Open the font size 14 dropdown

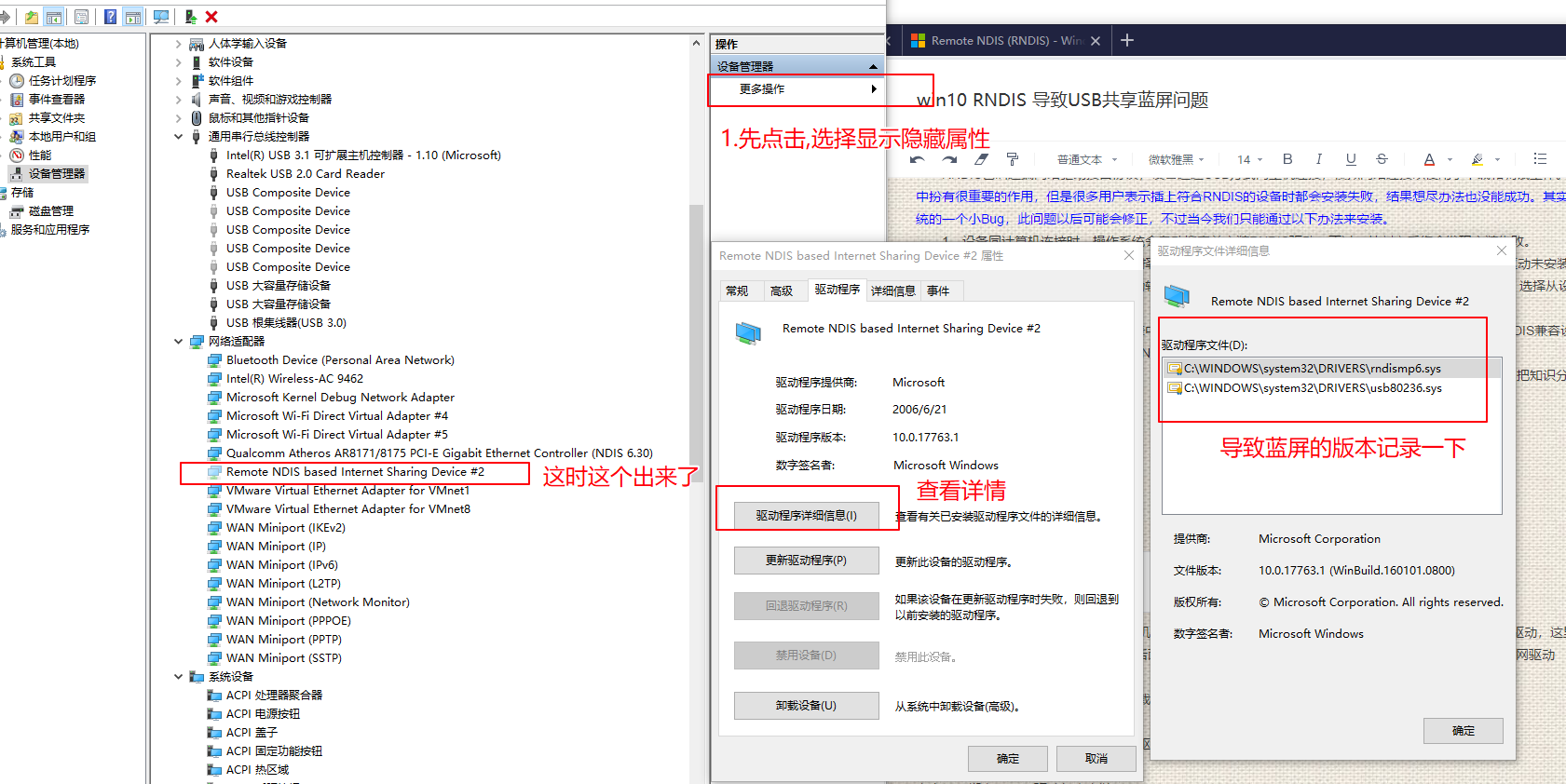pyautogui.click(x=1250, y=160)
